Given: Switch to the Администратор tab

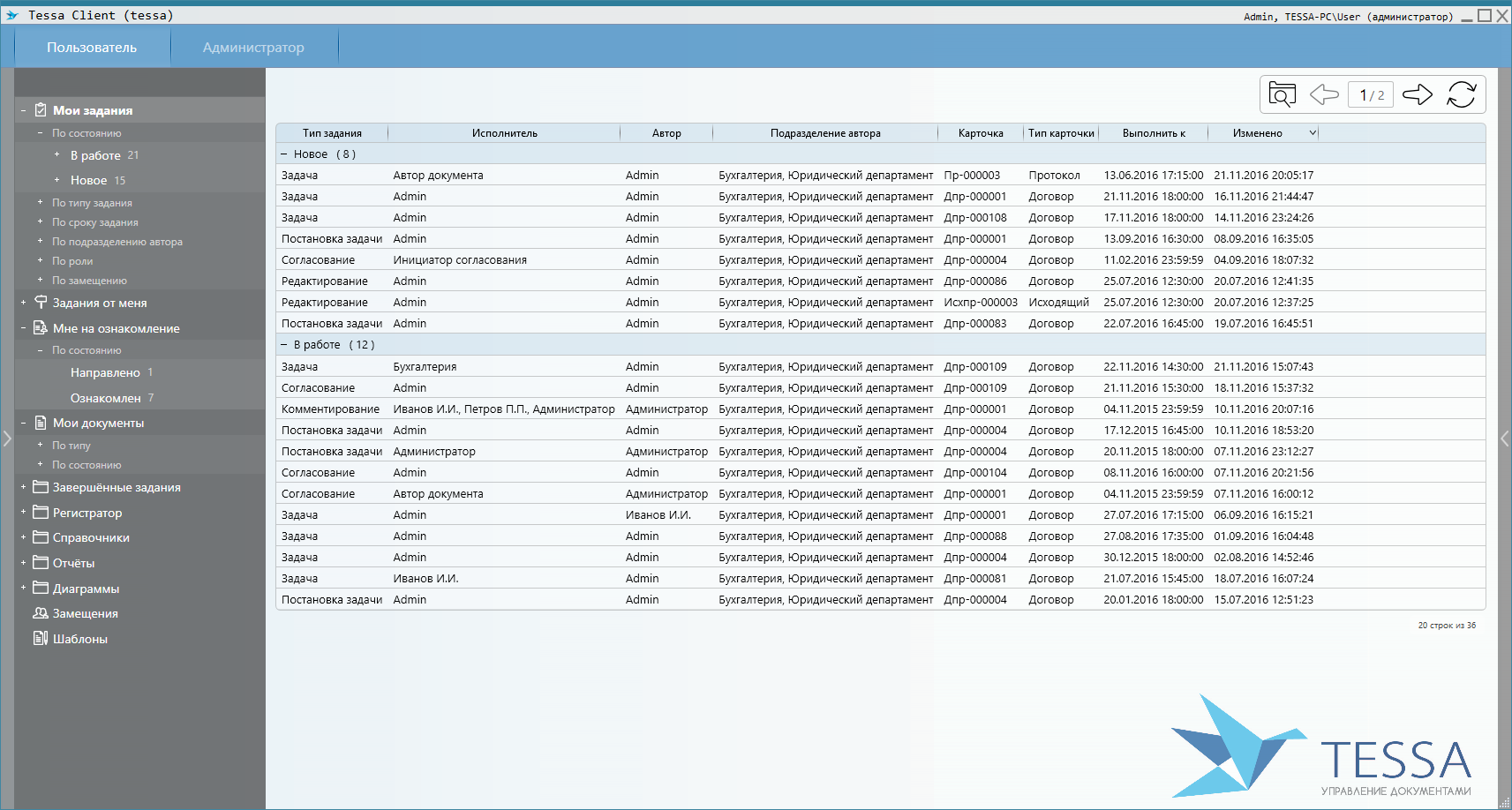Looking at the screenshot, I should 253,47.
